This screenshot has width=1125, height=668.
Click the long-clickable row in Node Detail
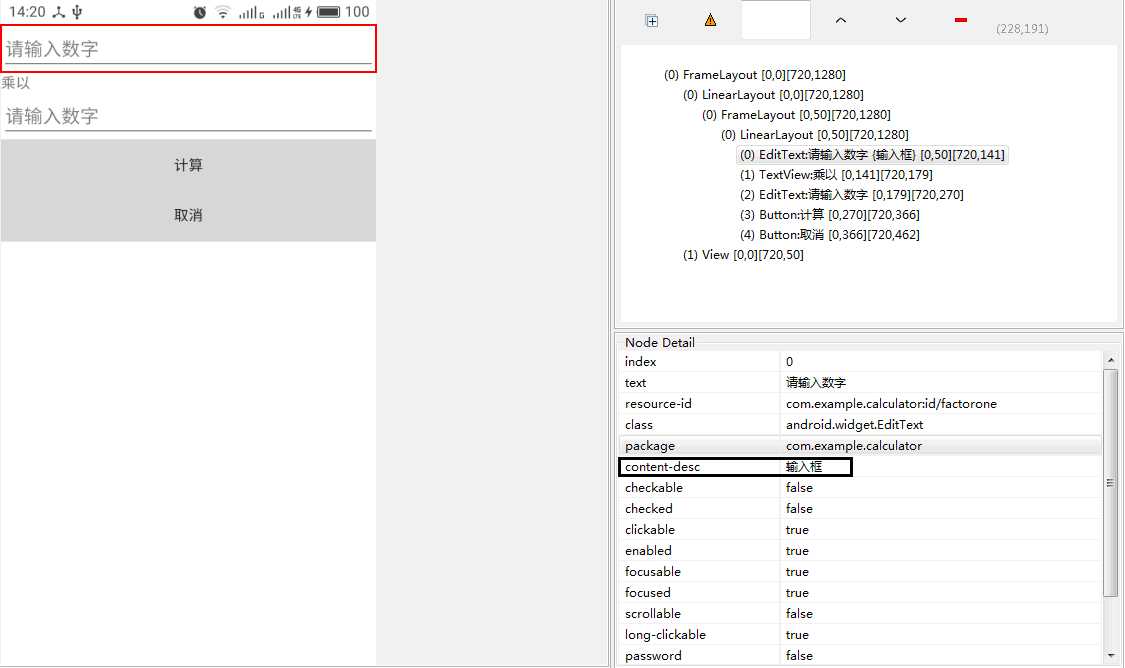tap(860, 635)
